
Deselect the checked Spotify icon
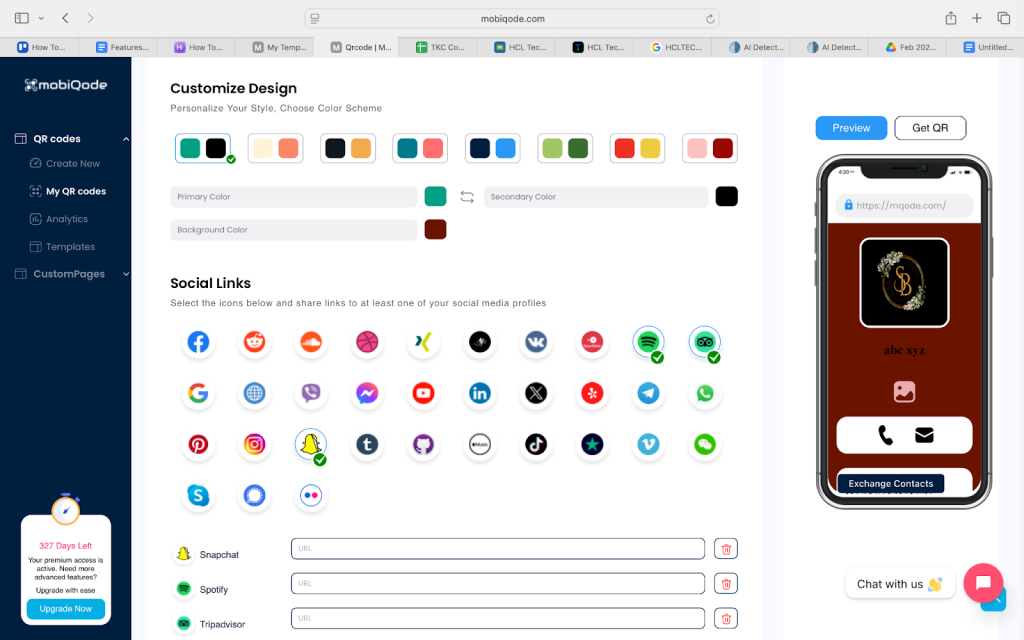coord(649,343)
